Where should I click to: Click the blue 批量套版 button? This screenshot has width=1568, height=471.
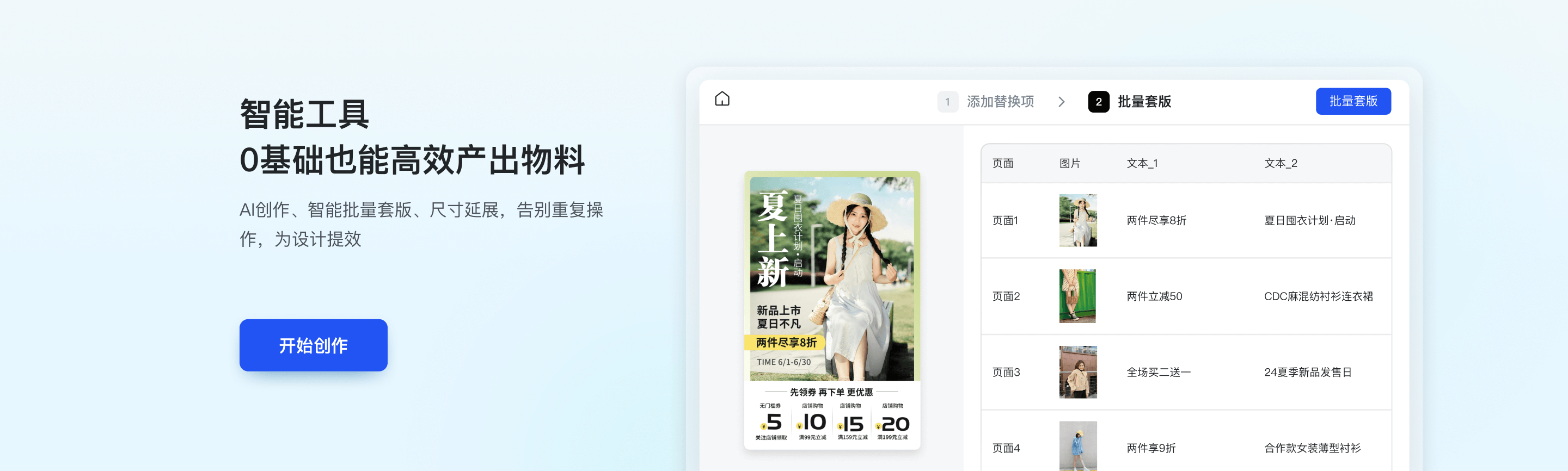1353,102
